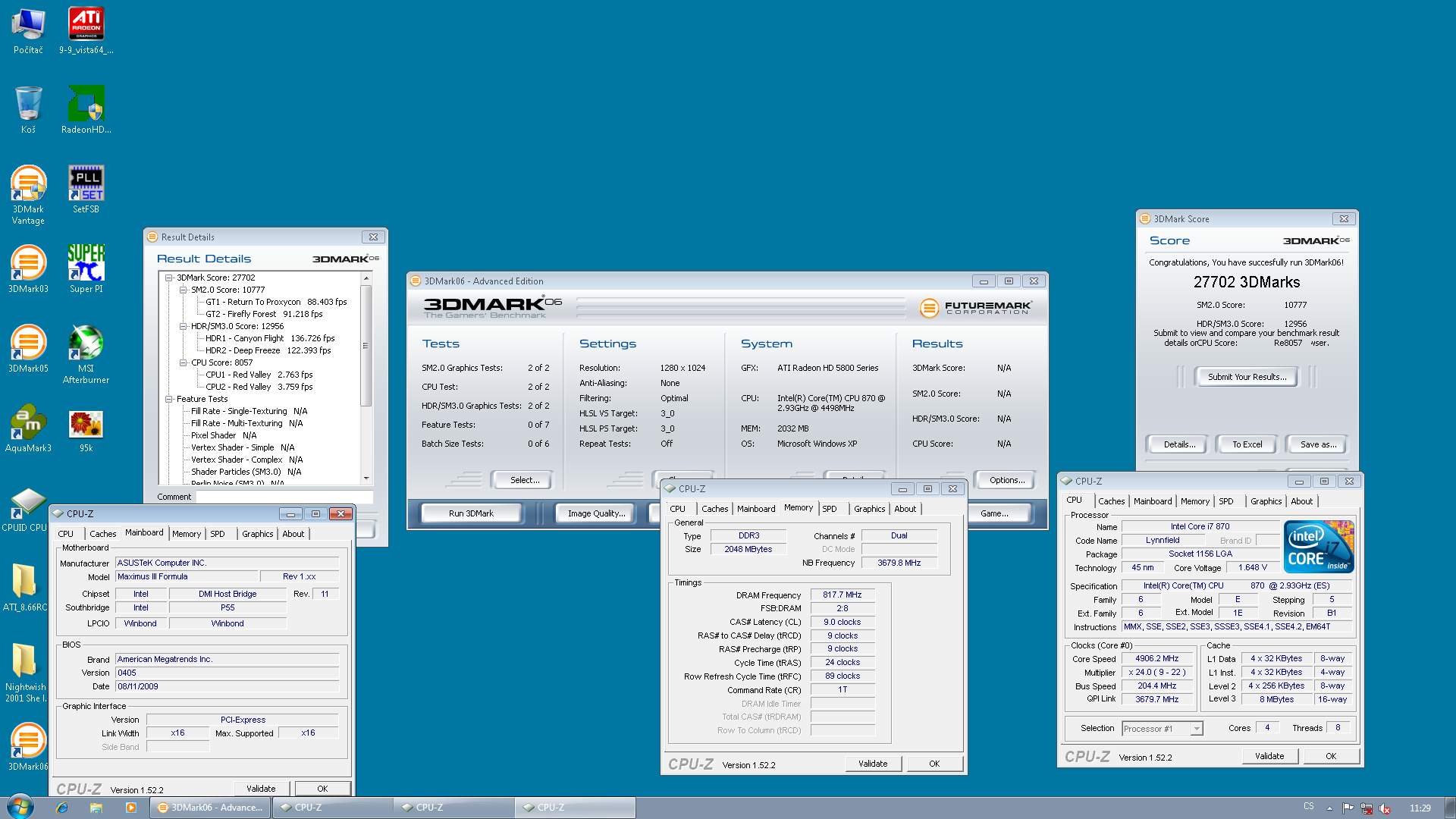Click the 11:29 taskbar clock
1456x819 pixels.
(x=1420, y=808)
